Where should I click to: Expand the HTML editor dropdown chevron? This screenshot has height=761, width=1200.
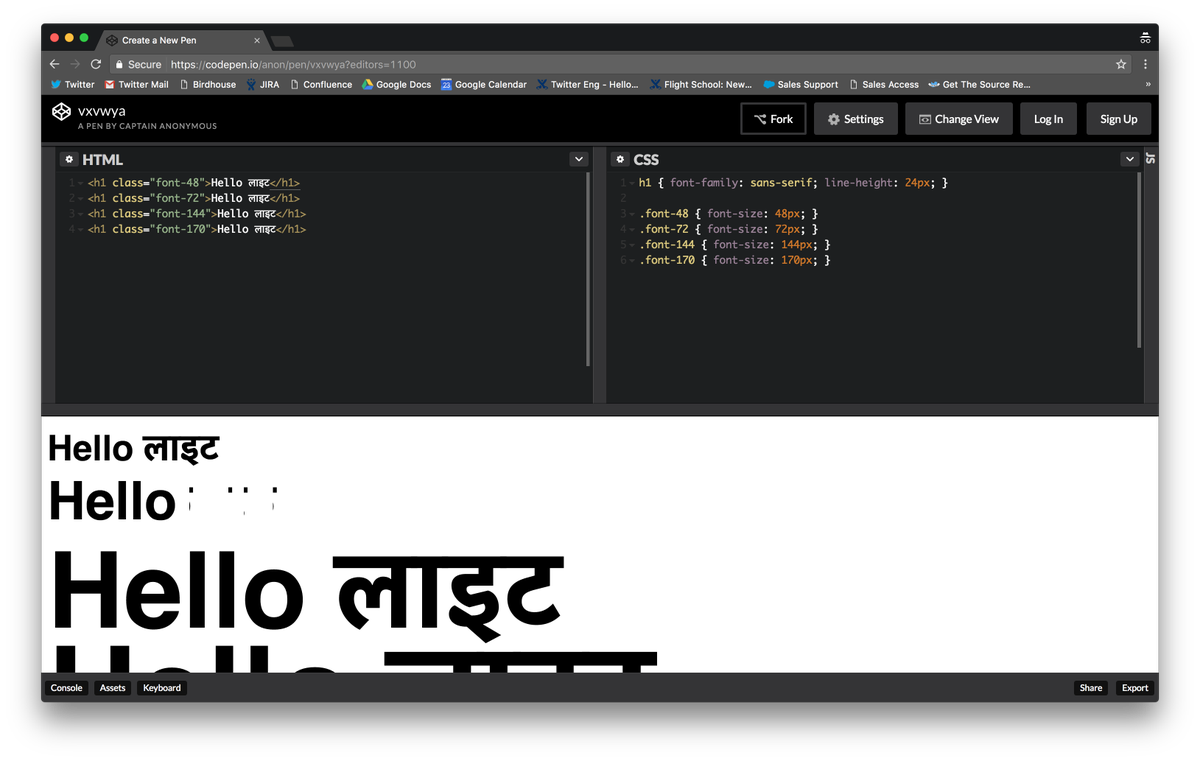[x=578, y=159]
